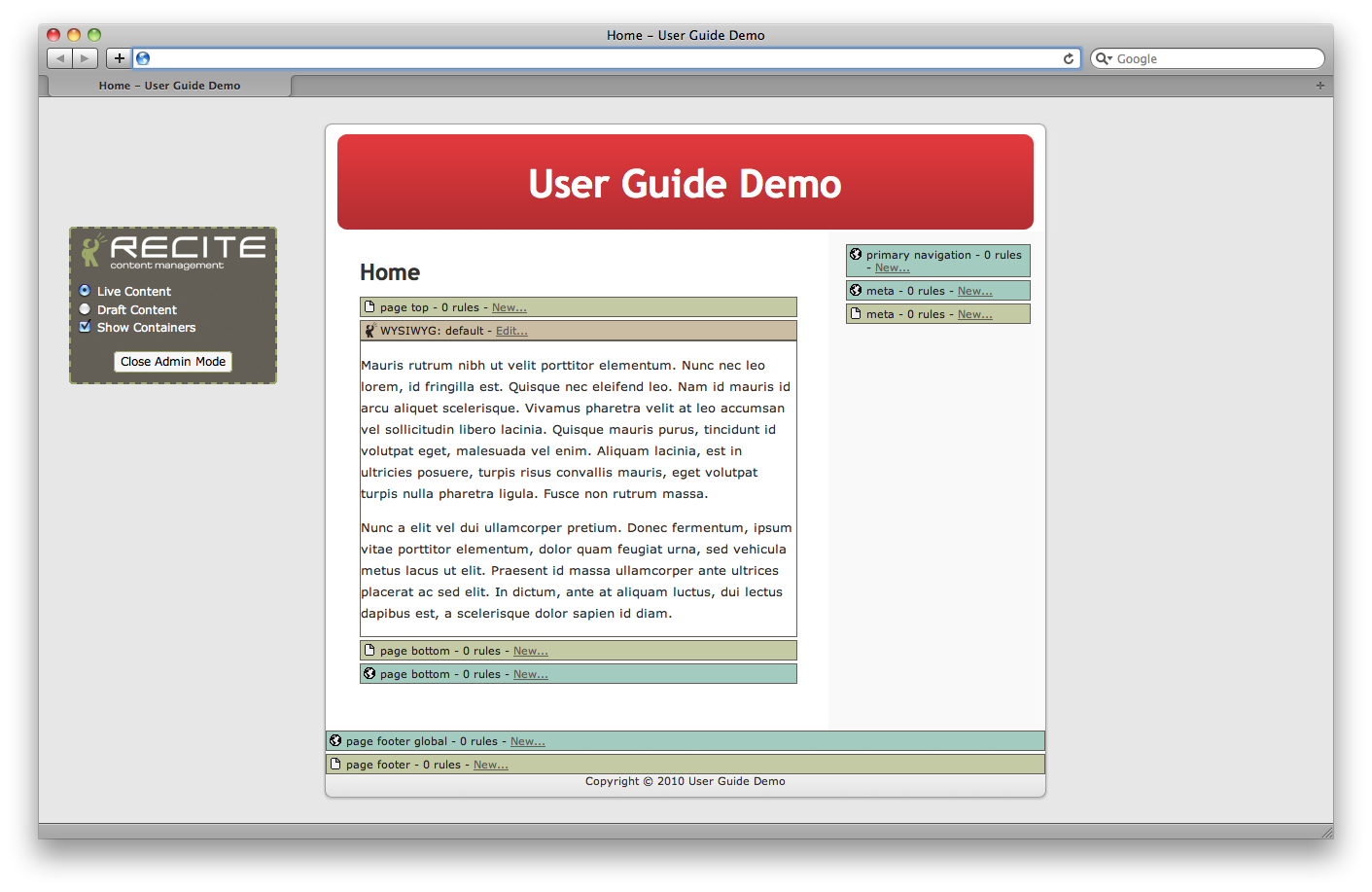This screenshot has width=1372, height=892.
Task: Click the globe icon on teal page bottom row
Action: coord(369,673)
